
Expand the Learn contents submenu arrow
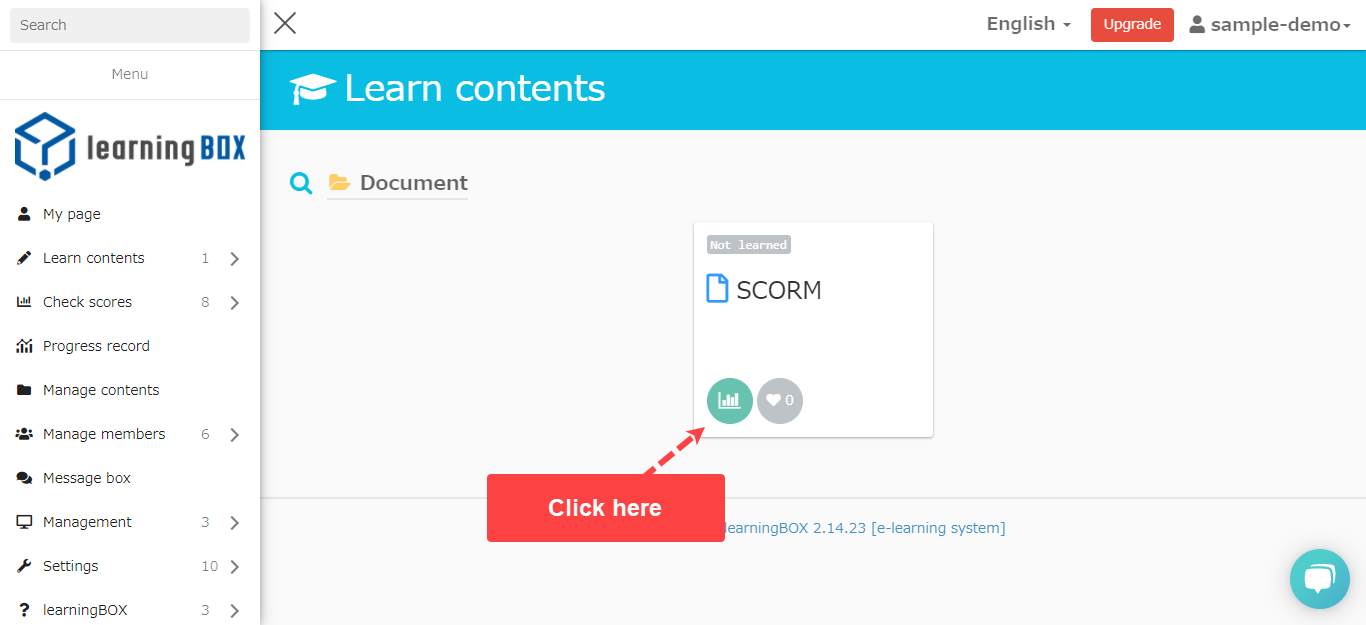[235, 259]
